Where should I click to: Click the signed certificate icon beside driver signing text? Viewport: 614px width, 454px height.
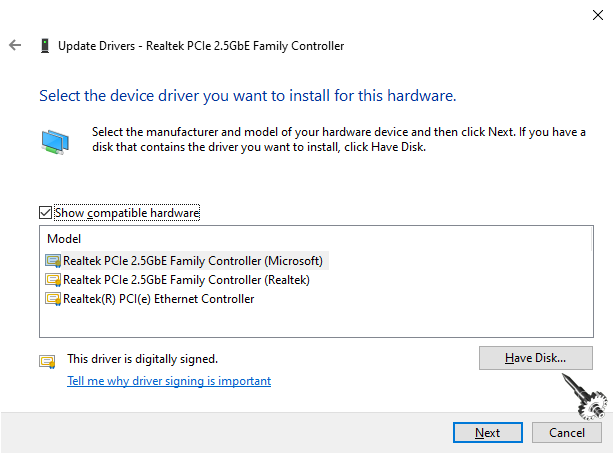(47, 361)
